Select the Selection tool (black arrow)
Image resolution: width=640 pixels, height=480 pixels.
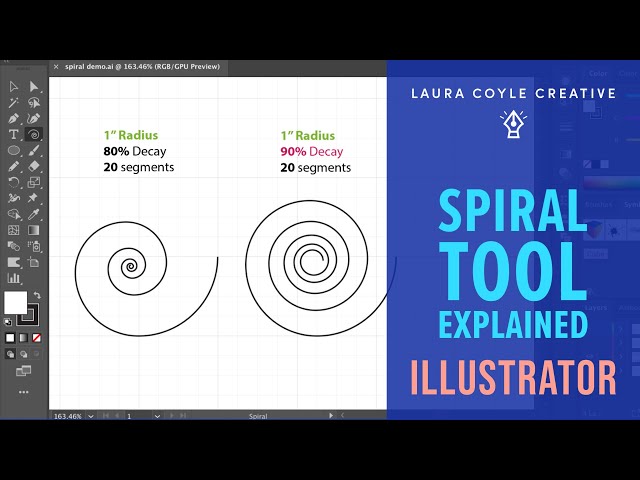click(x=13, y=87)
